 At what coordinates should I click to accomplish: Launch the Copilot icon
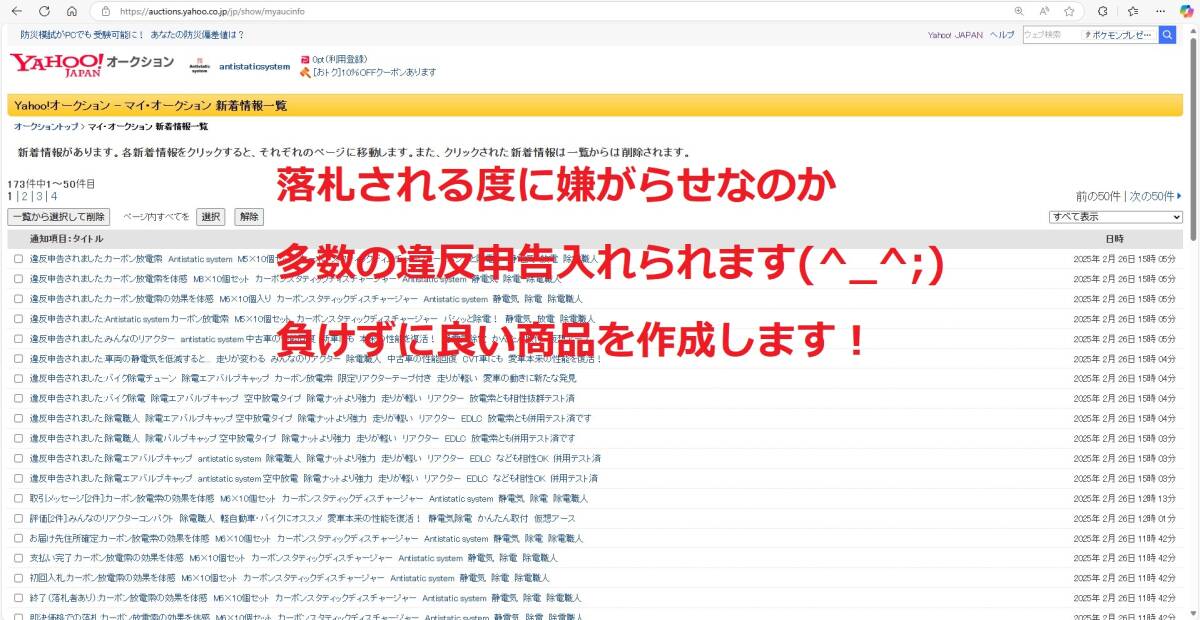(x=1187, y=11)
